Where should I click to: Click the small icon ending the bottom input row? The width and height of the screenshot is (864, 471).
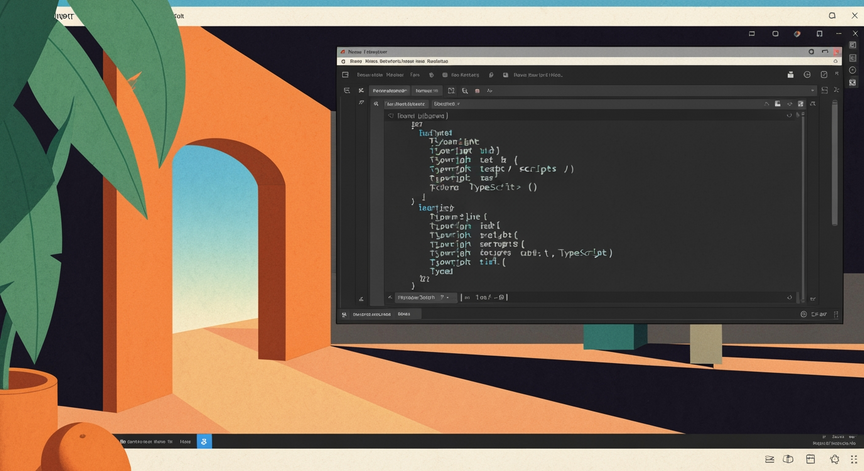pyautogui.click(x=790, y=297)
